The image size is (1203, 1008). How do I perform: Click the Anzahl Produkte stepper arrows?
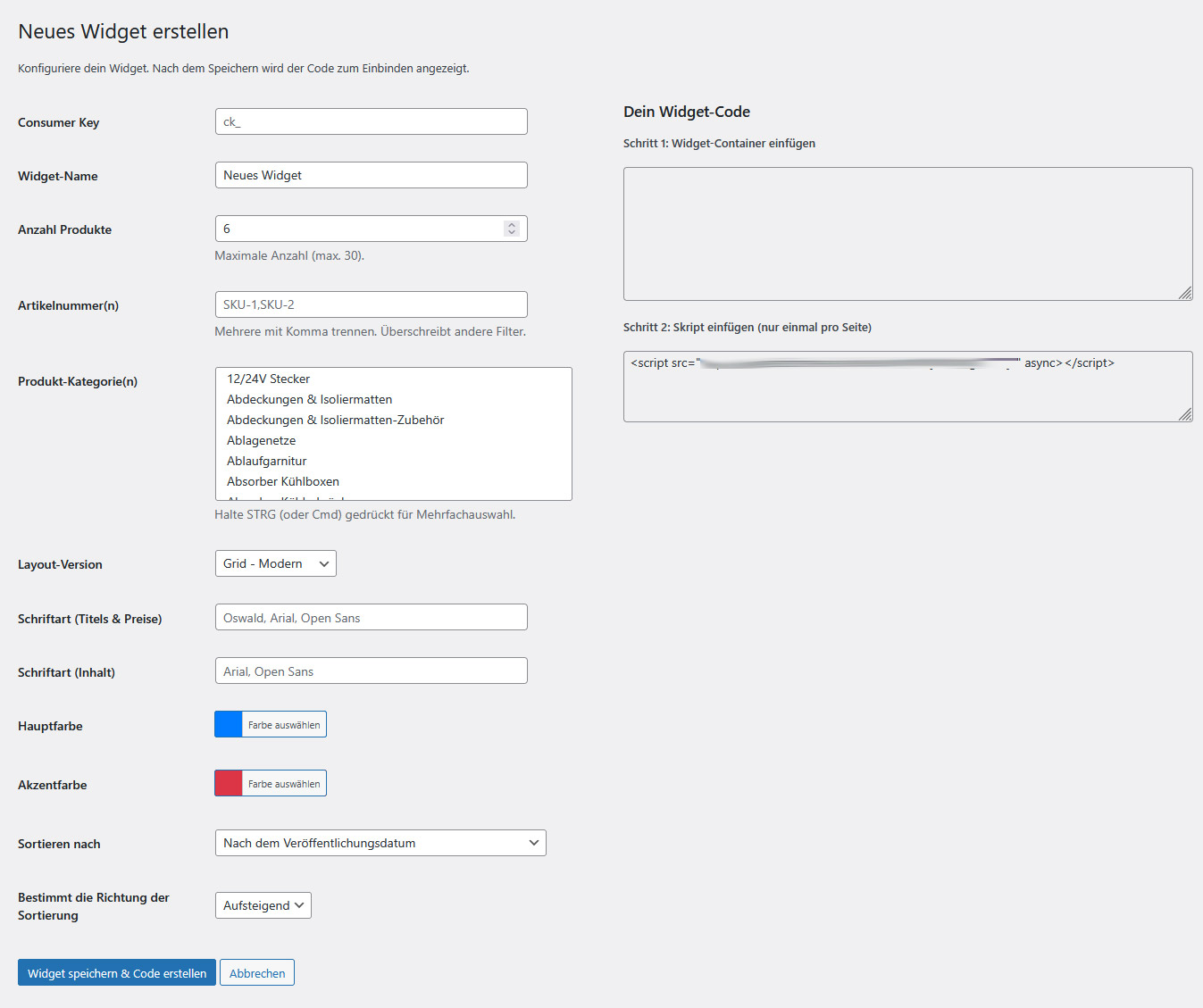(x=511, y=229)
